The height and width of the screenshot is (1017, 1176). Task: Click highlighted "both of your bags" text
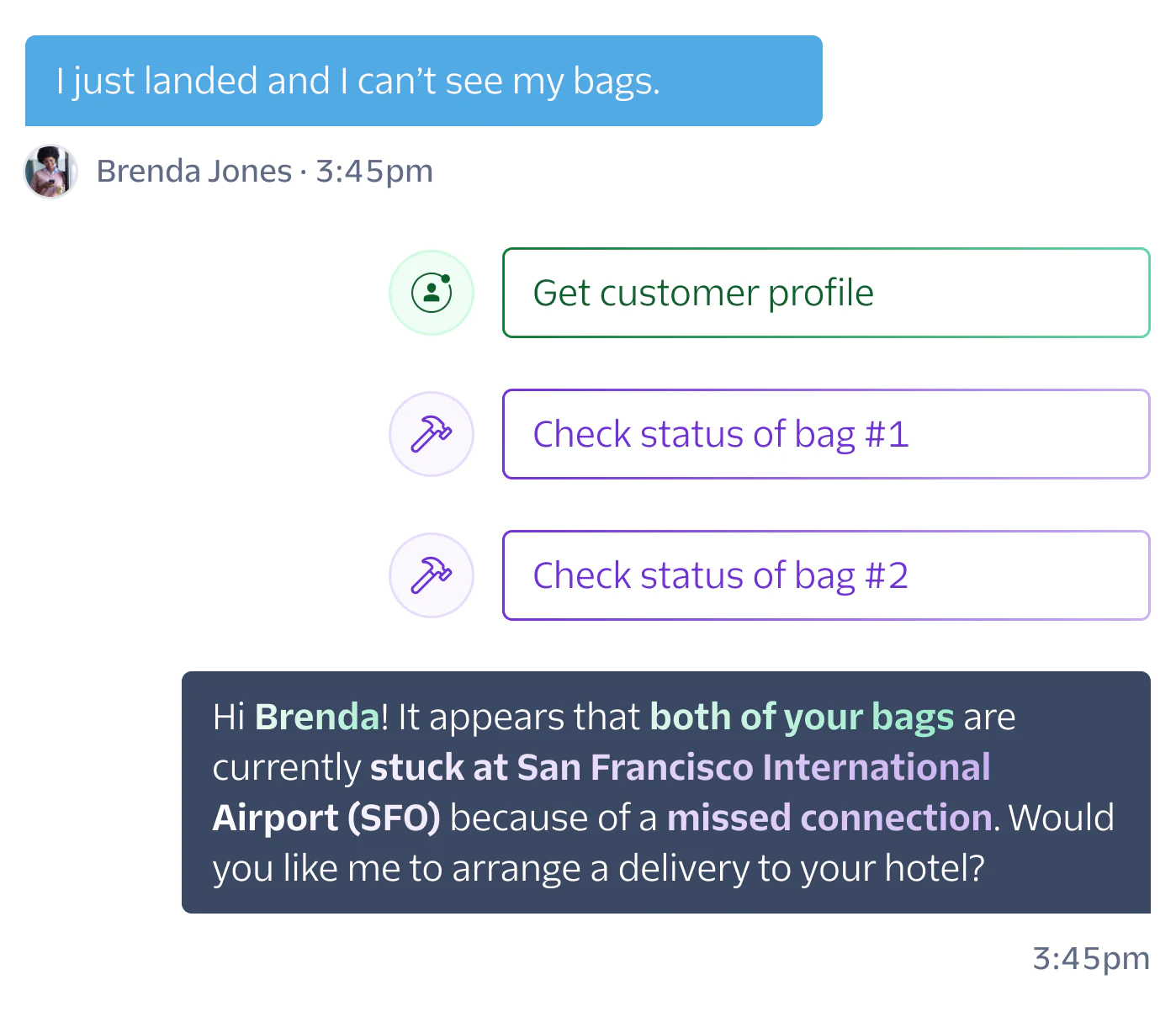click(802, 718)
